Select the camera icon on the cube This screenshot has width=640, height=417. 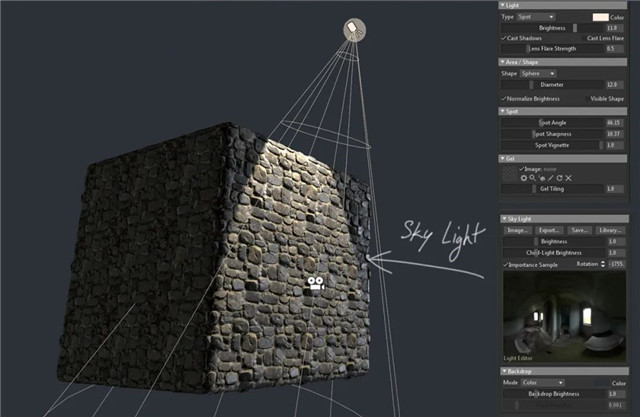[317, 284]
